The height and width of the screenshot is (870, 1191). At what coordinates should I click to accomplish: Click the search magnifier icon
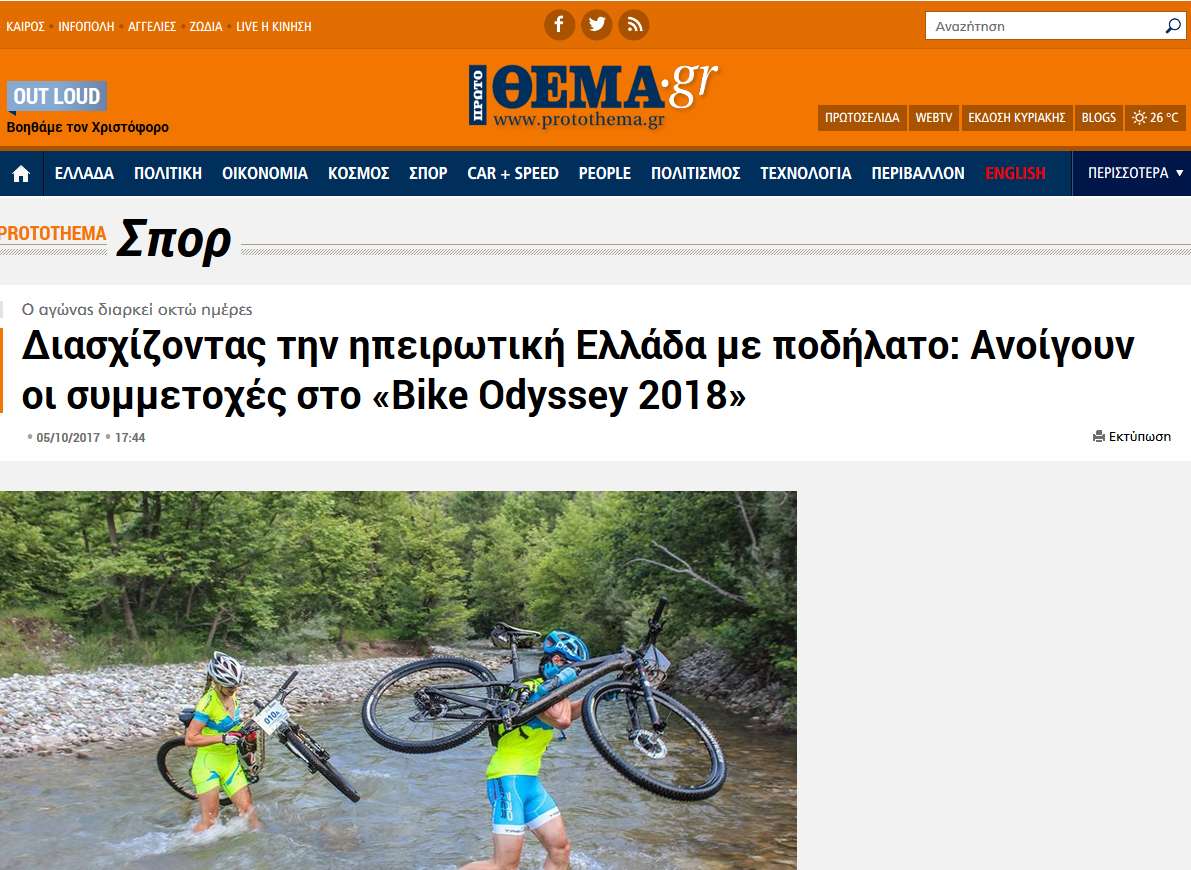1173,26
